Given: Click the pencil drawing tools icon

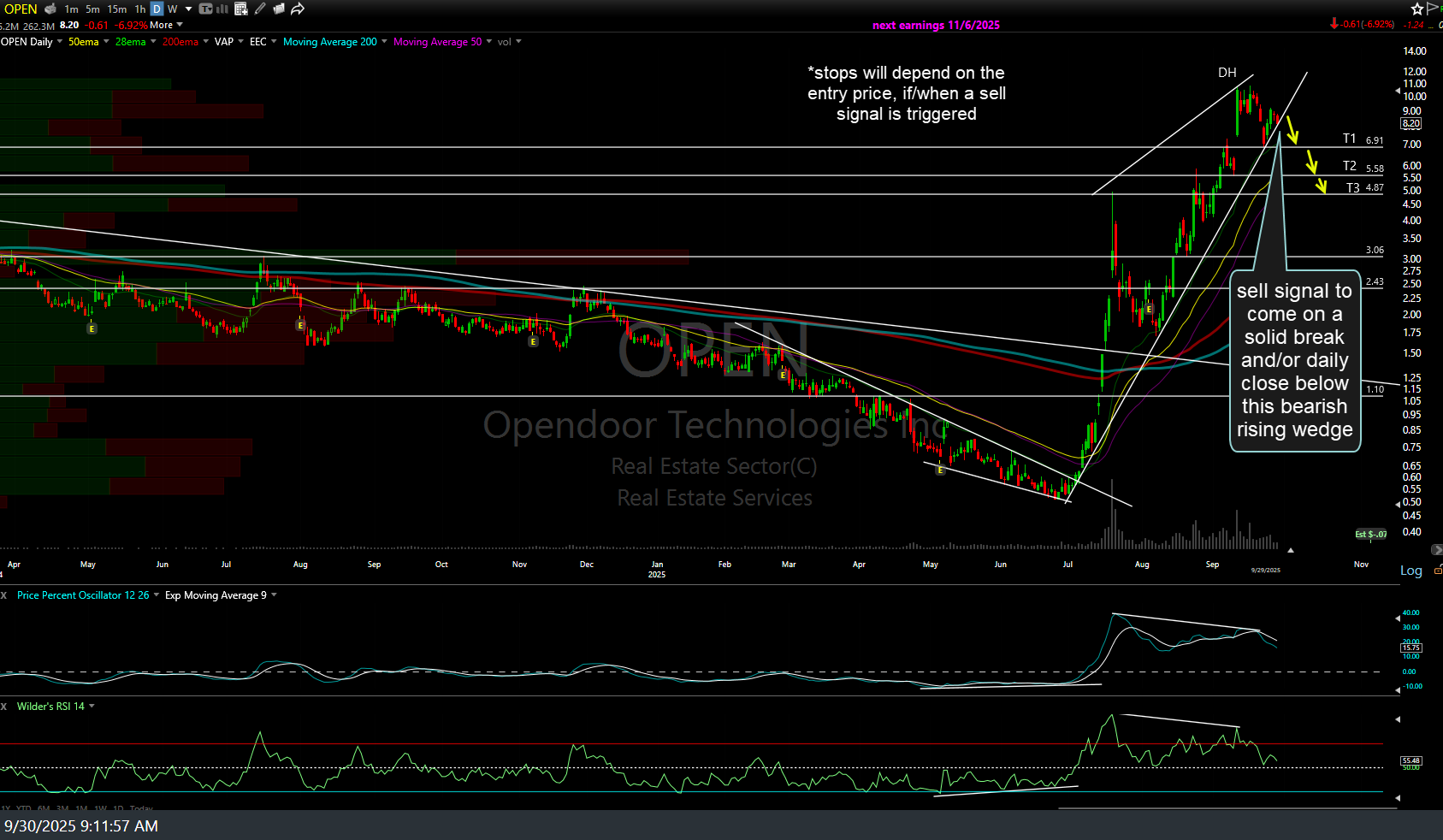Looking at the screenshot, I should coord(260,9).
